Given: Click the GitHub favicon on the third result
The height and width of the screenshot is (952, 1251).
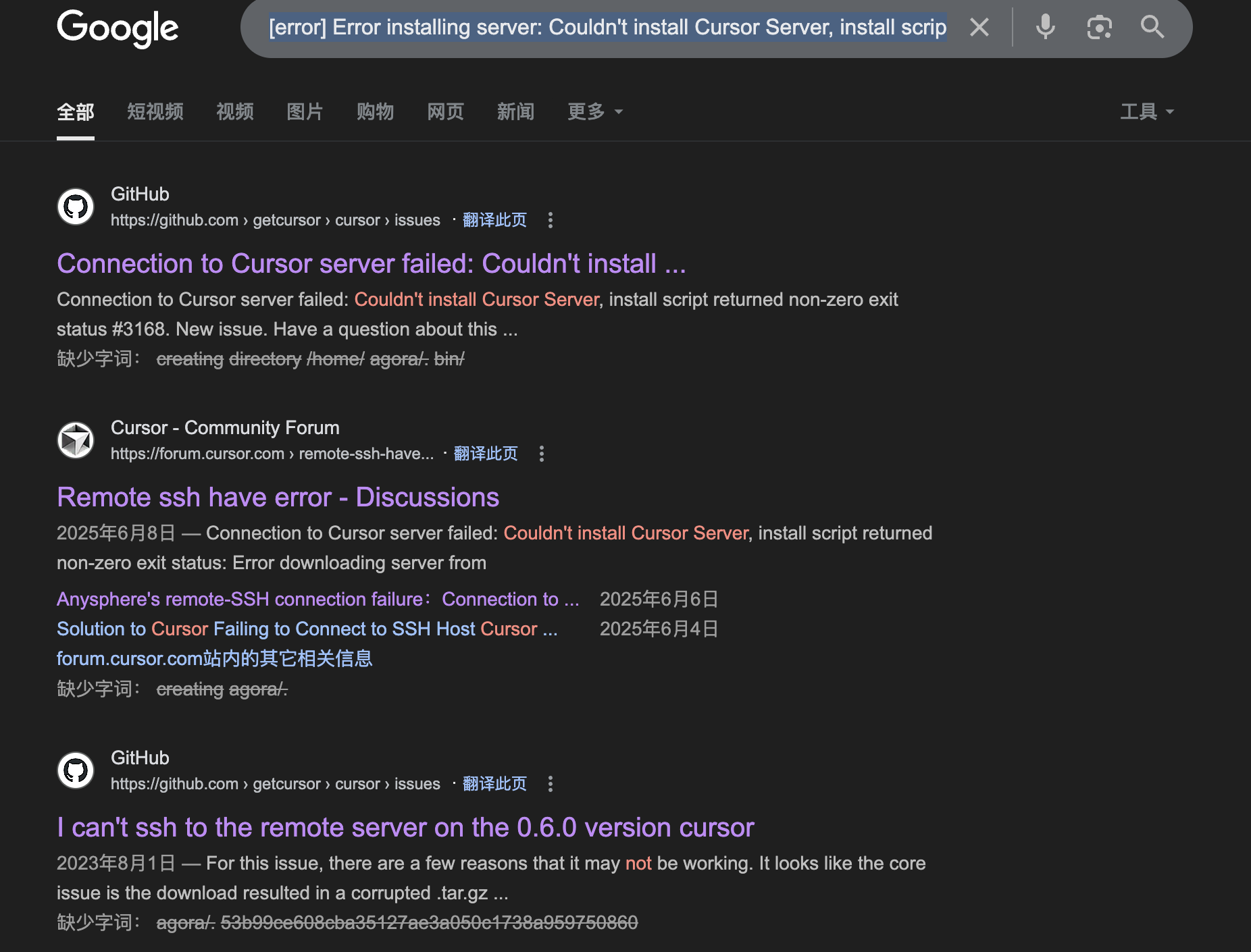Looking at the screenshot, I should pyautogui.click(x=75, y=770).
